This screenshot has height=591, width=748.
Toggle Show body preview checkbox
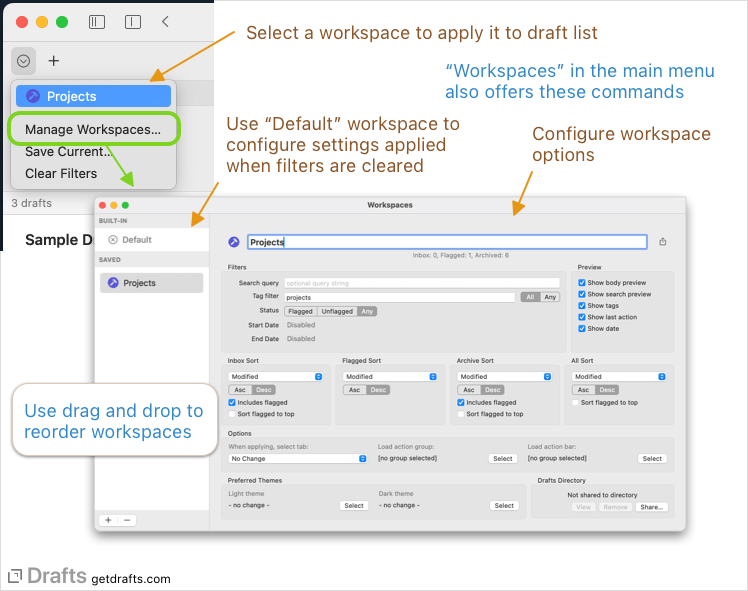582,283
